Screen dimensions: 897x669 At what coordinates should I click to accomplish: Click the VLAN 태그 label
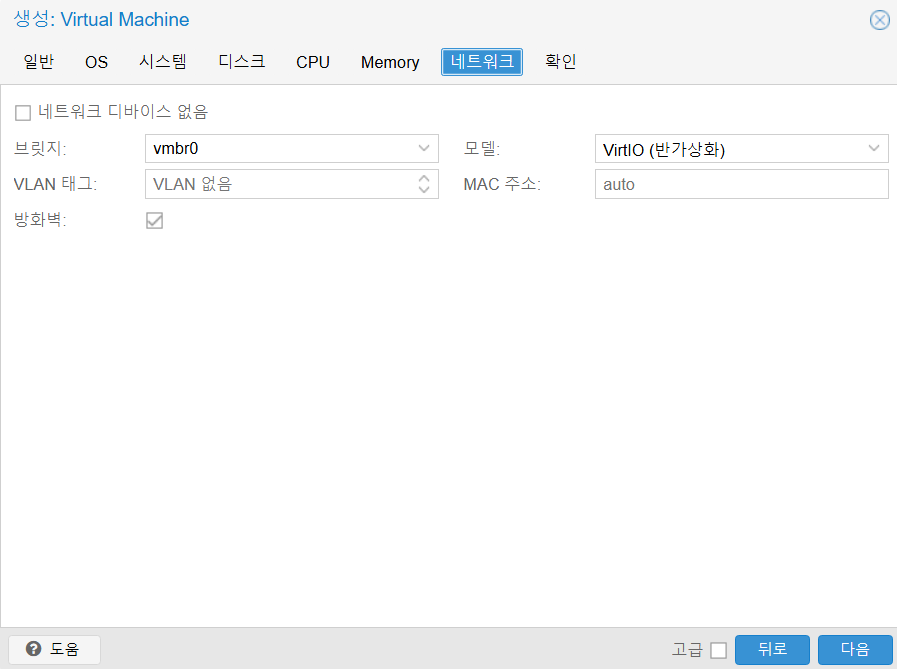[55, 184]
